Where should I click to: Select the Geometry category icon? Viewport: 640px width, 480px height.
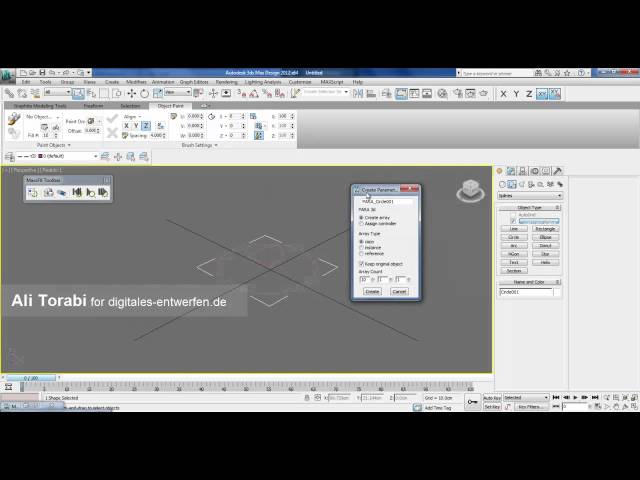(x=502, y=184)
